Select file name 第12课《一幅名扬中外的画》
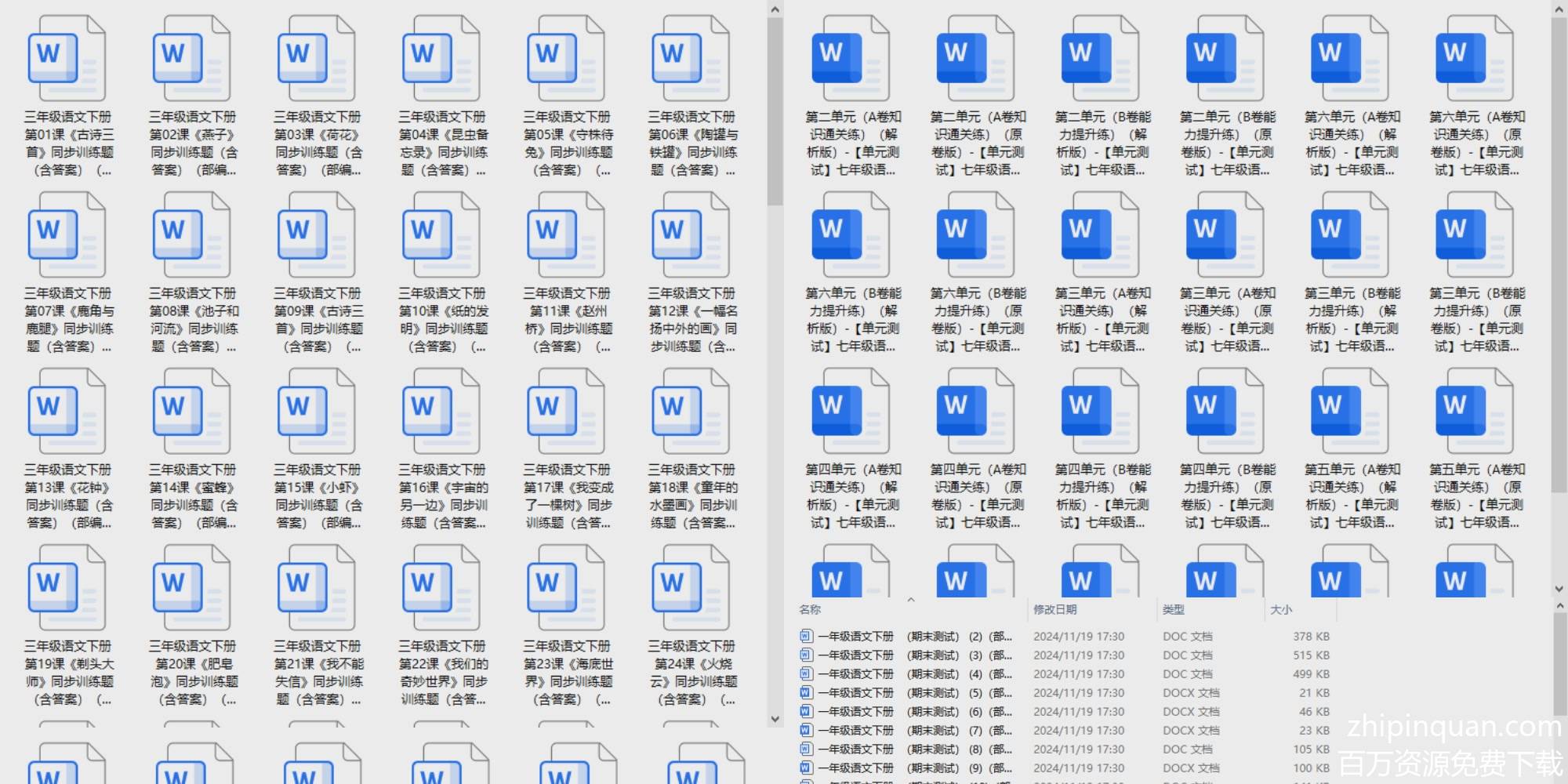This screenshot has height=784, width=1568. 692,320
